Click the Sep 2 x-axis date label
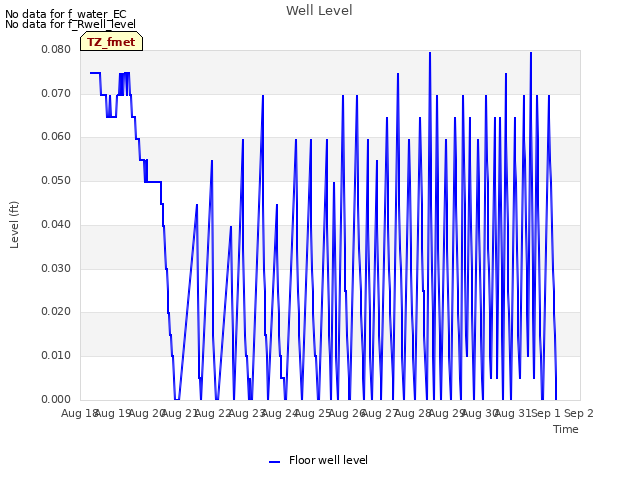 click(579, 413)
